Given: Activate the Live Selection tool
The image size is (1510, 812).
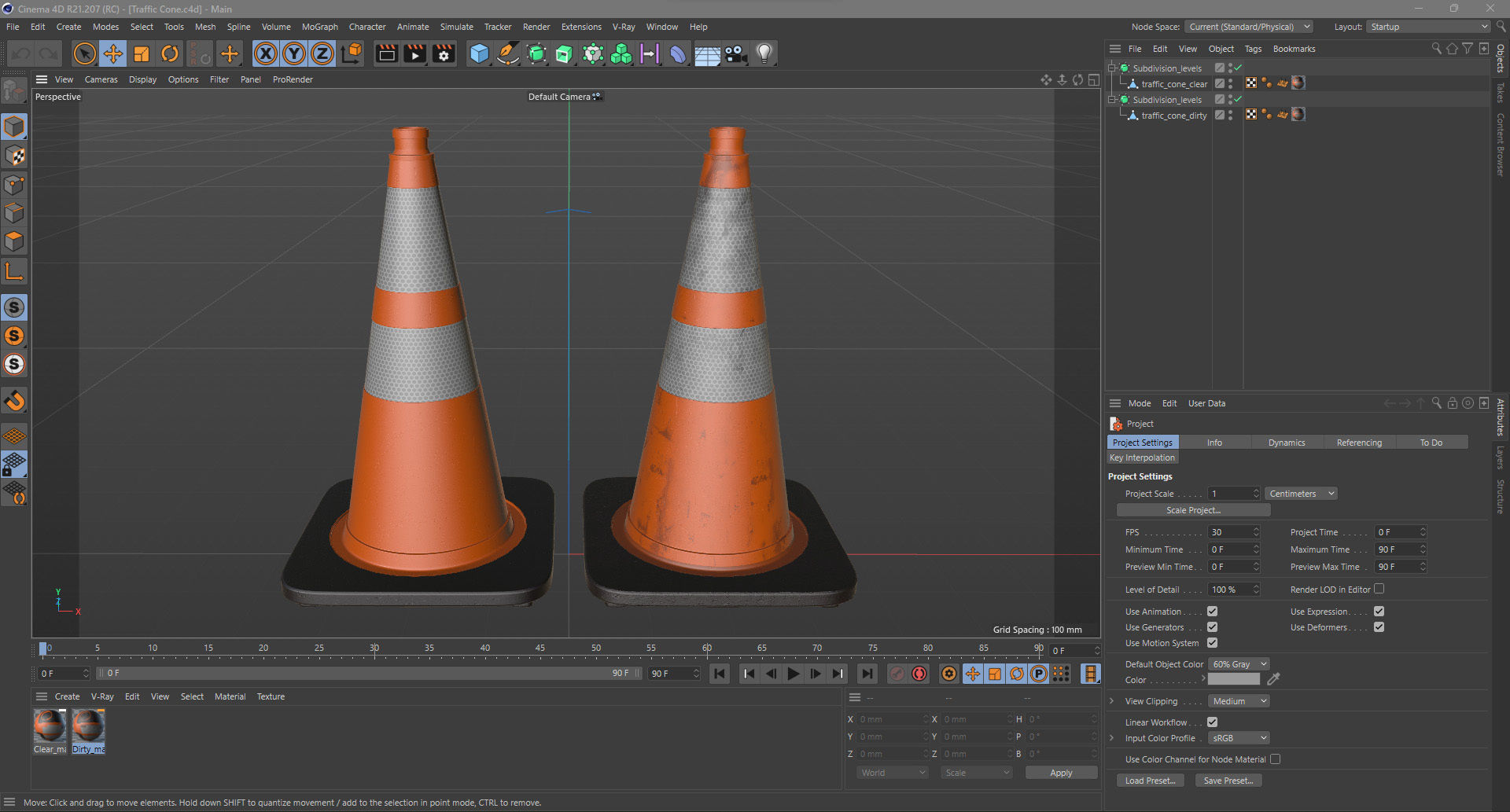Looking at the screenshot, I should point(84,53).
